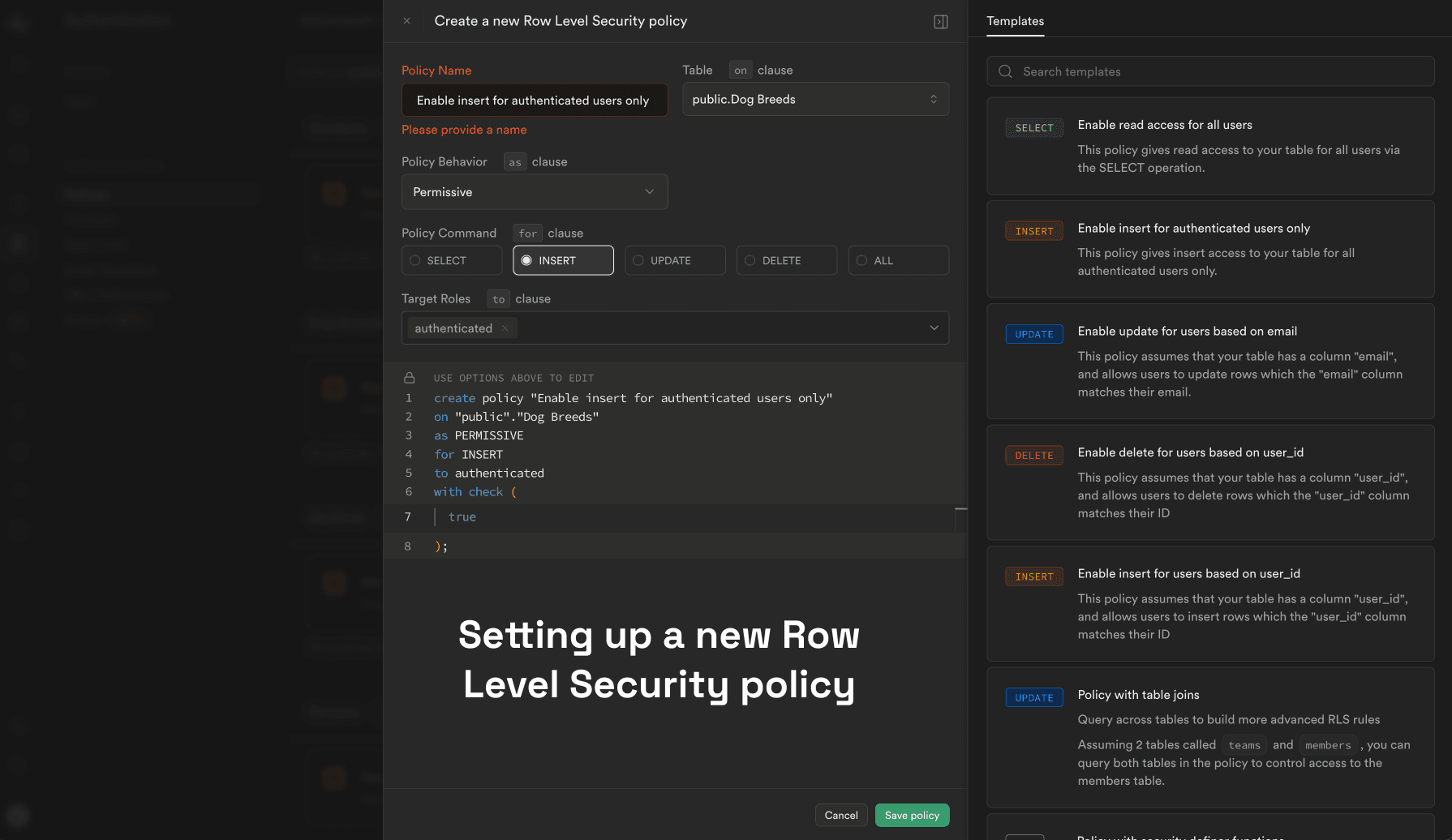Expand the Target Roles dropdown chevron
The image size is (1452, 840).
click(934, 328)
